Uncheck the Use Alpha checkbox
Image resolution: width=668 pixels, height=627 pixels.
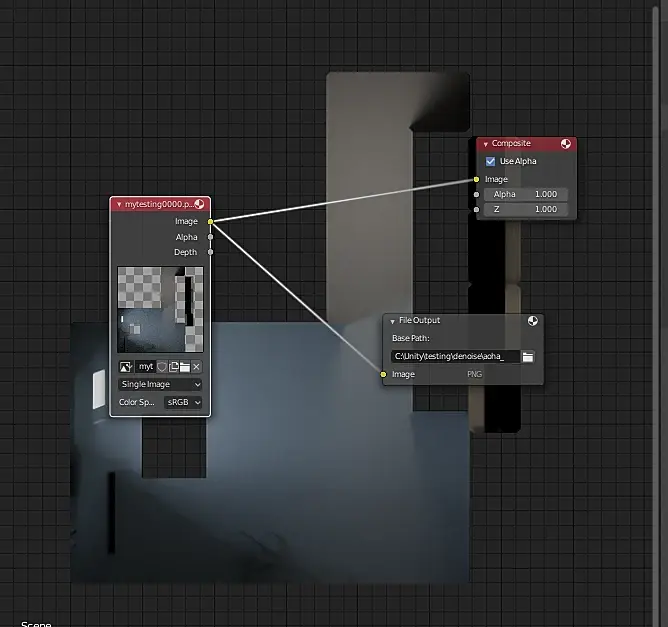pyautogui.click(x=490, y=161)
